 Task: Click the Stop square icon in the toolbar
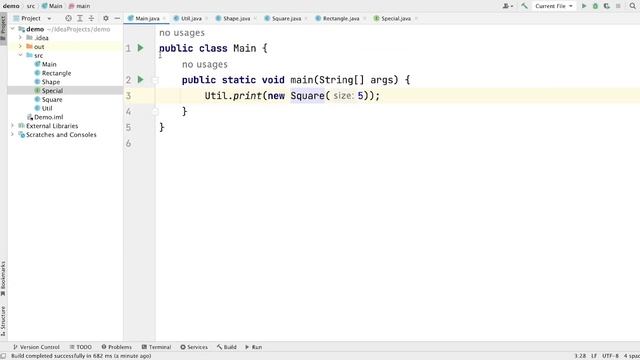(x=618, y=6)
